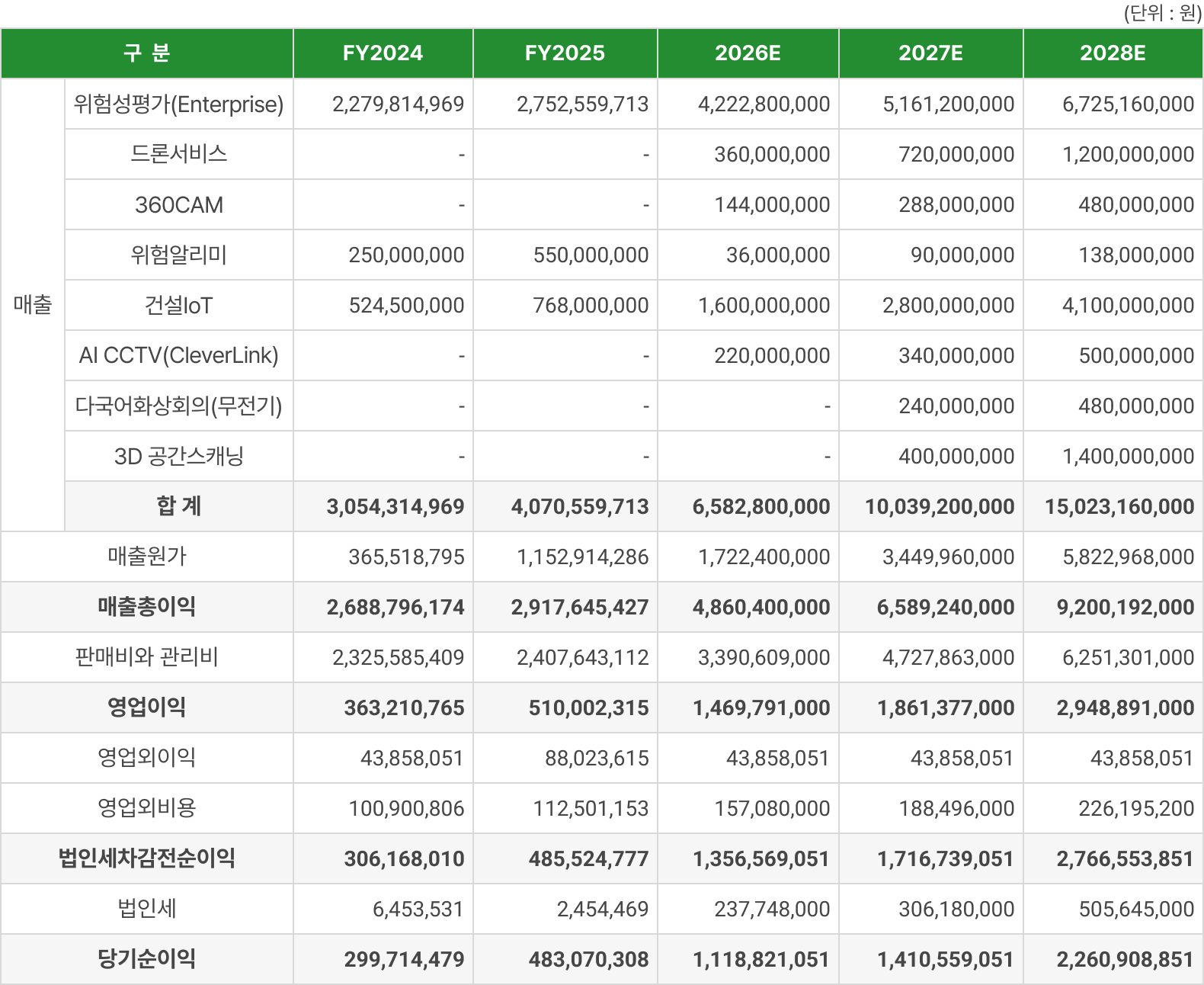Viewport: 1204px width, 985px height.
Task: Click the 드론서비스 row label
Action: 179,154
